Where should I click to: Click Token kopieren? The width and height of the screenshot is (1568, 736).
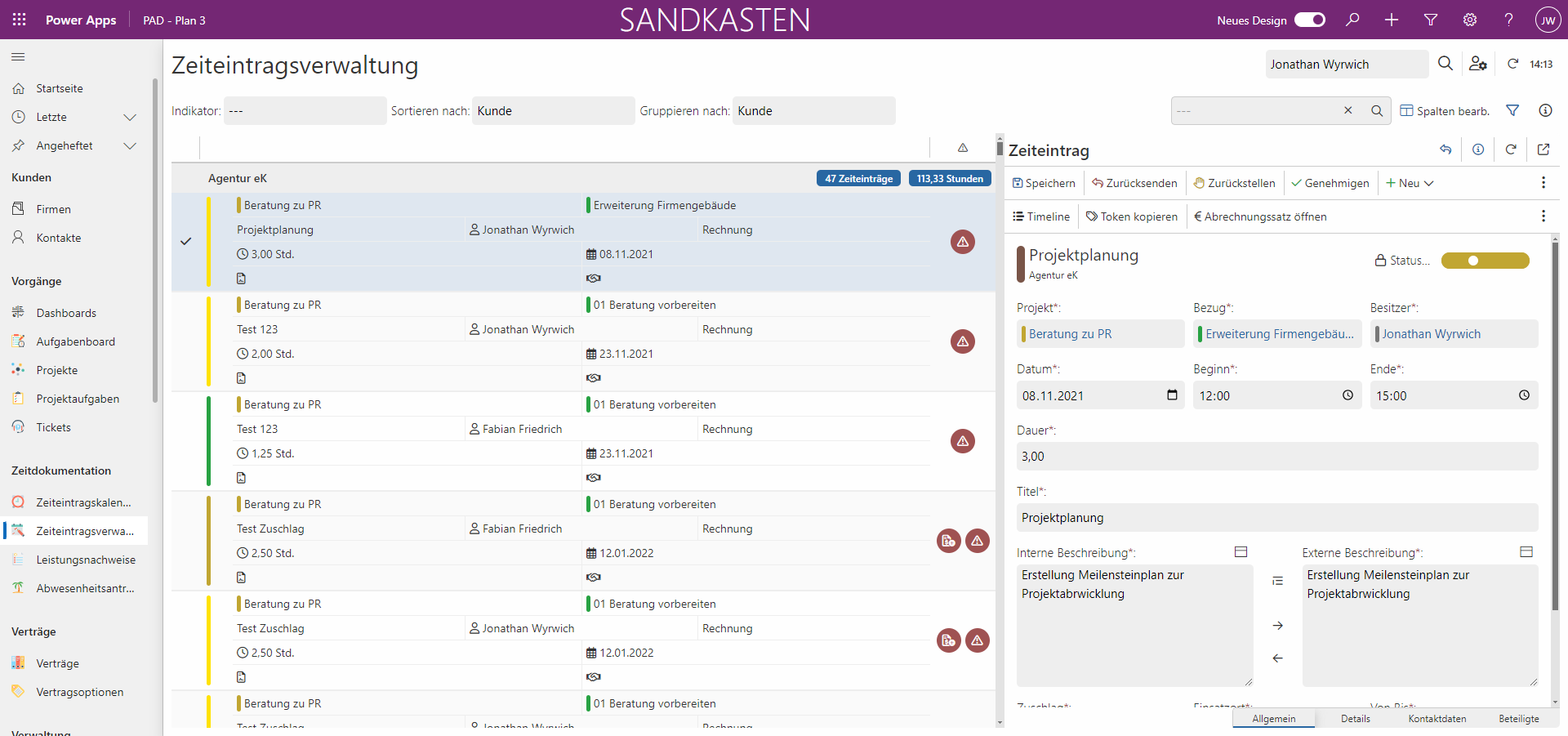coord(1132,216)
